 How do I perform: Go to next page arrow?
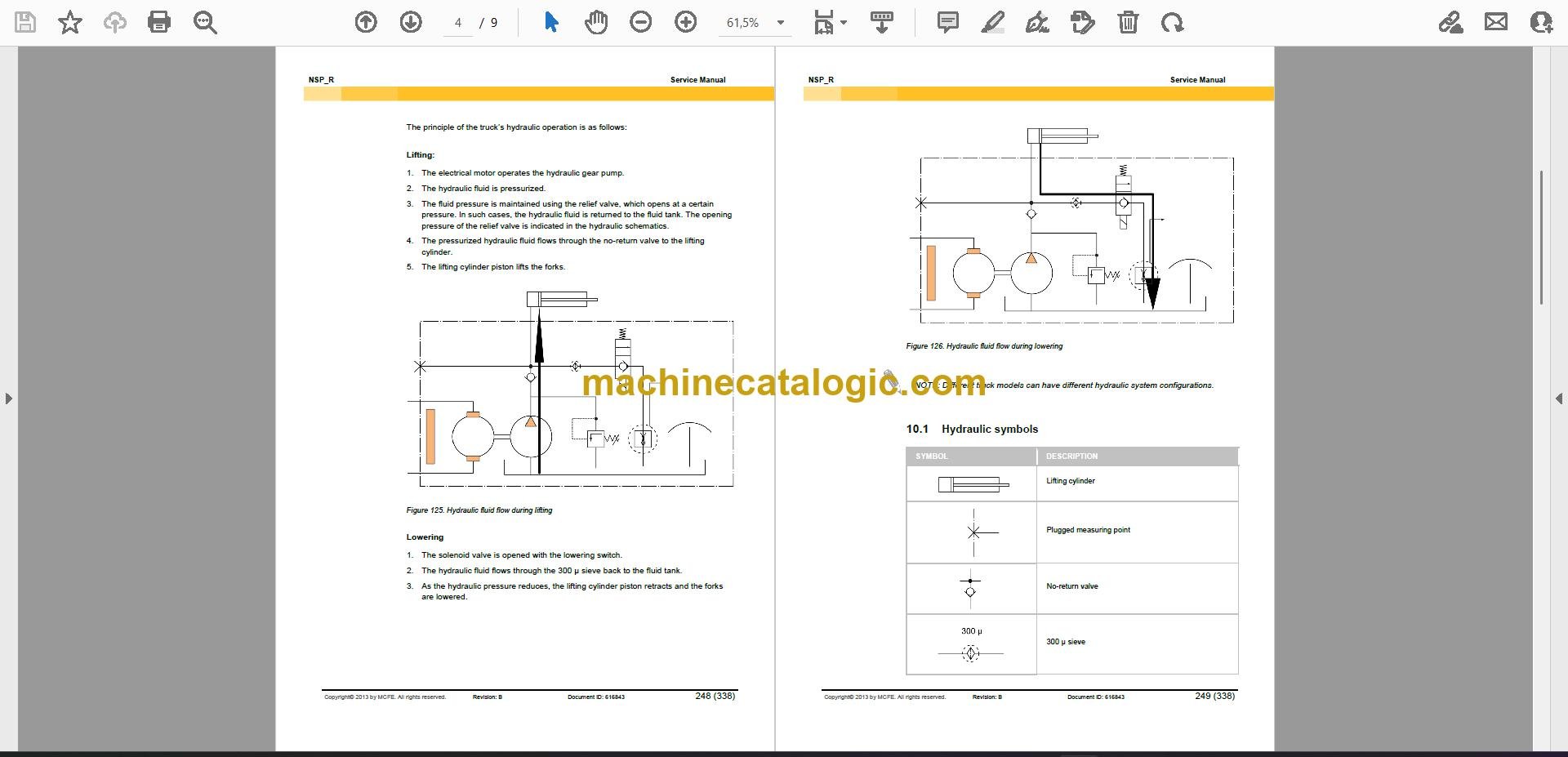(x=411, y=22)
